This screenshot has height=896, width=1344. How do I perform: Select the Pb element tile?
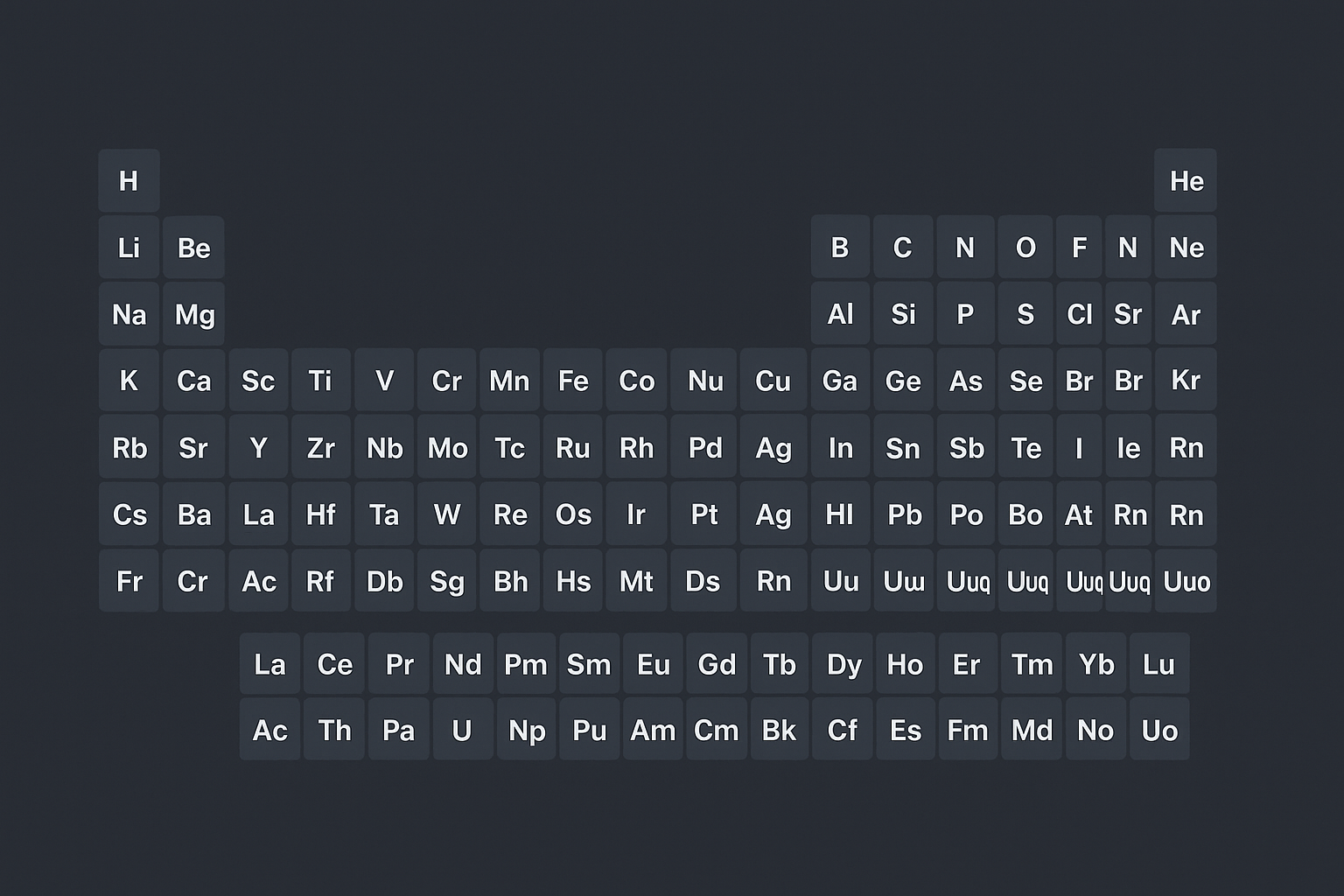[x=903, y=514]
